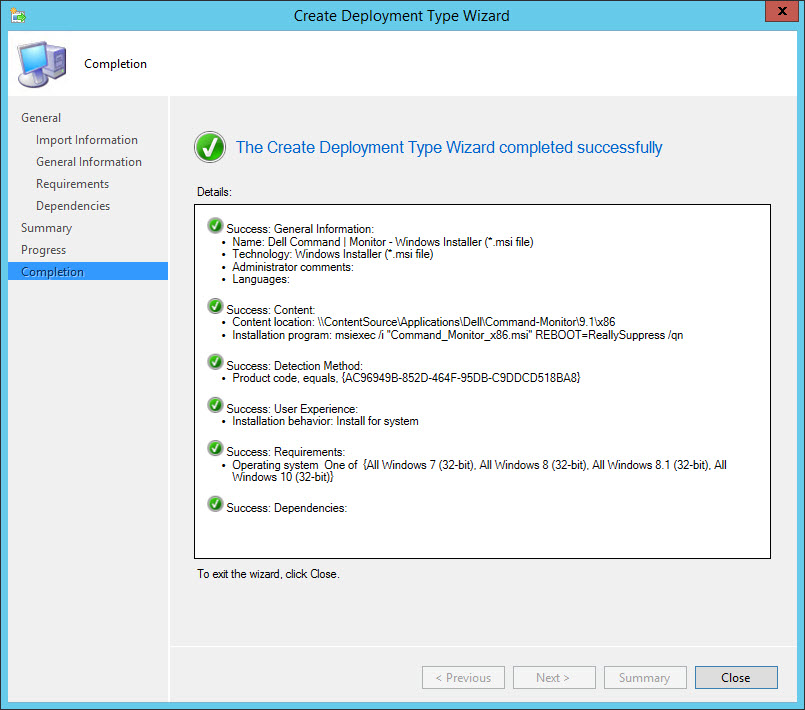Select the highlighted Completion step
This screenshot has width=805, height=710.
pos(53,272)
